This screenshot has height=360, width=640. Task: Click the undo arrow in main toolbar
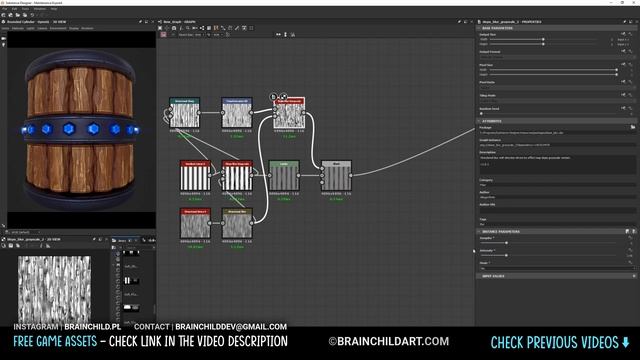click(x=32, y=15)
